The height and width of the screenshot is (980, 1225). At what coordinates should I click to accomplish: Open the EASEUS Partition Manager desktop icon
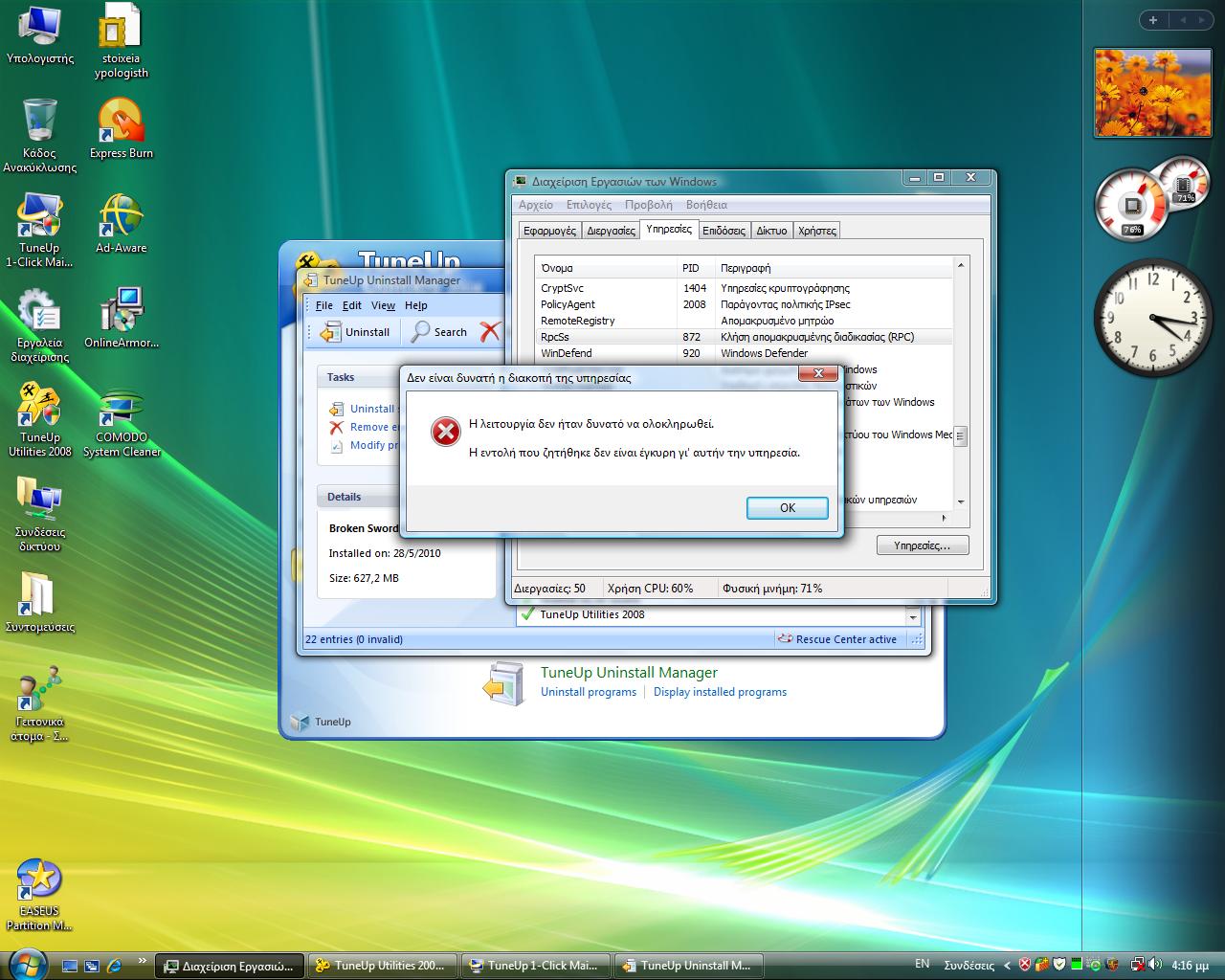(x=39, y=894)
